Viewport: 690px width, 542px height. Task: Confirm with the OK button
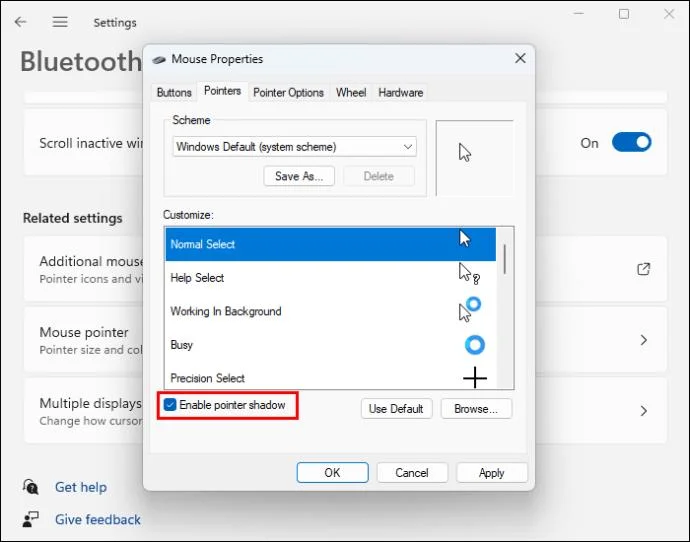(332, 472)
